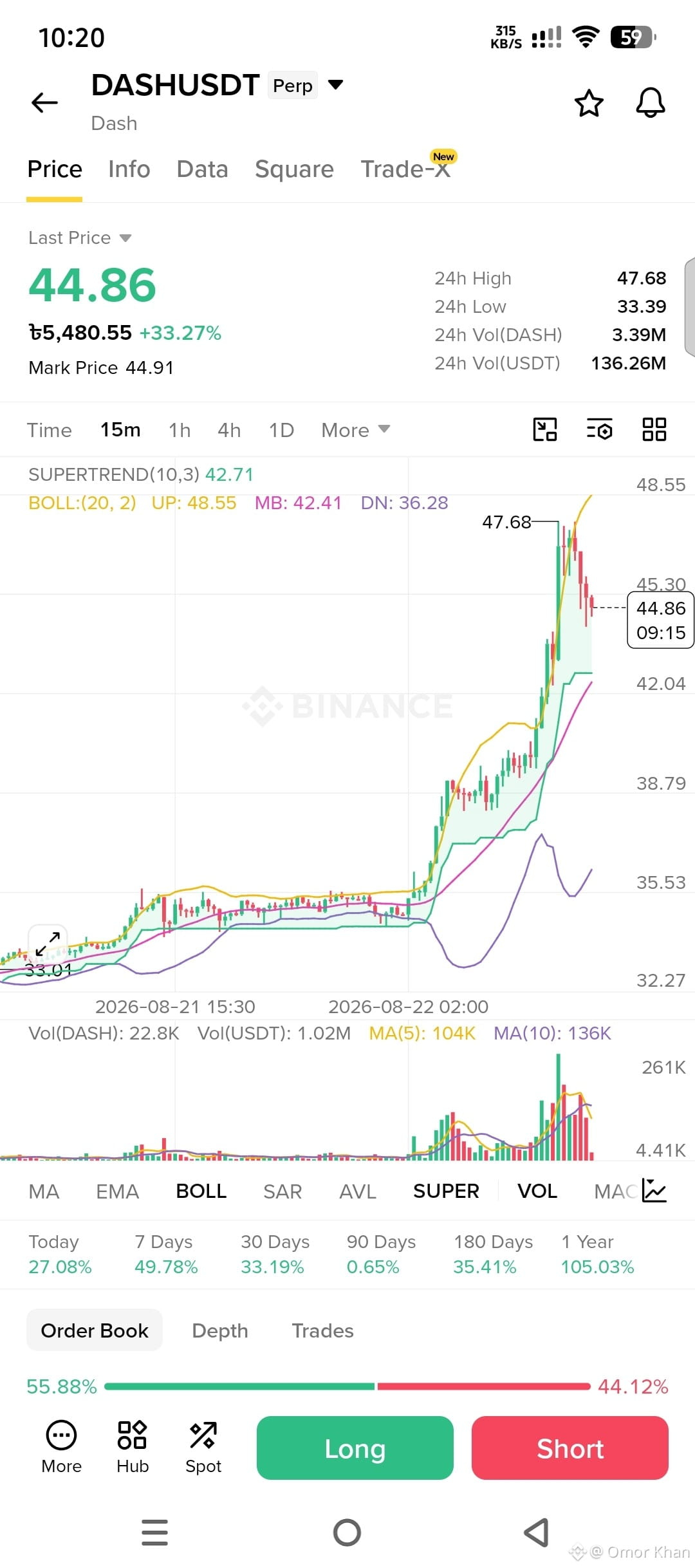695x1568 pixels.
Task: Select the 1D interval
Action: (281, 430)
